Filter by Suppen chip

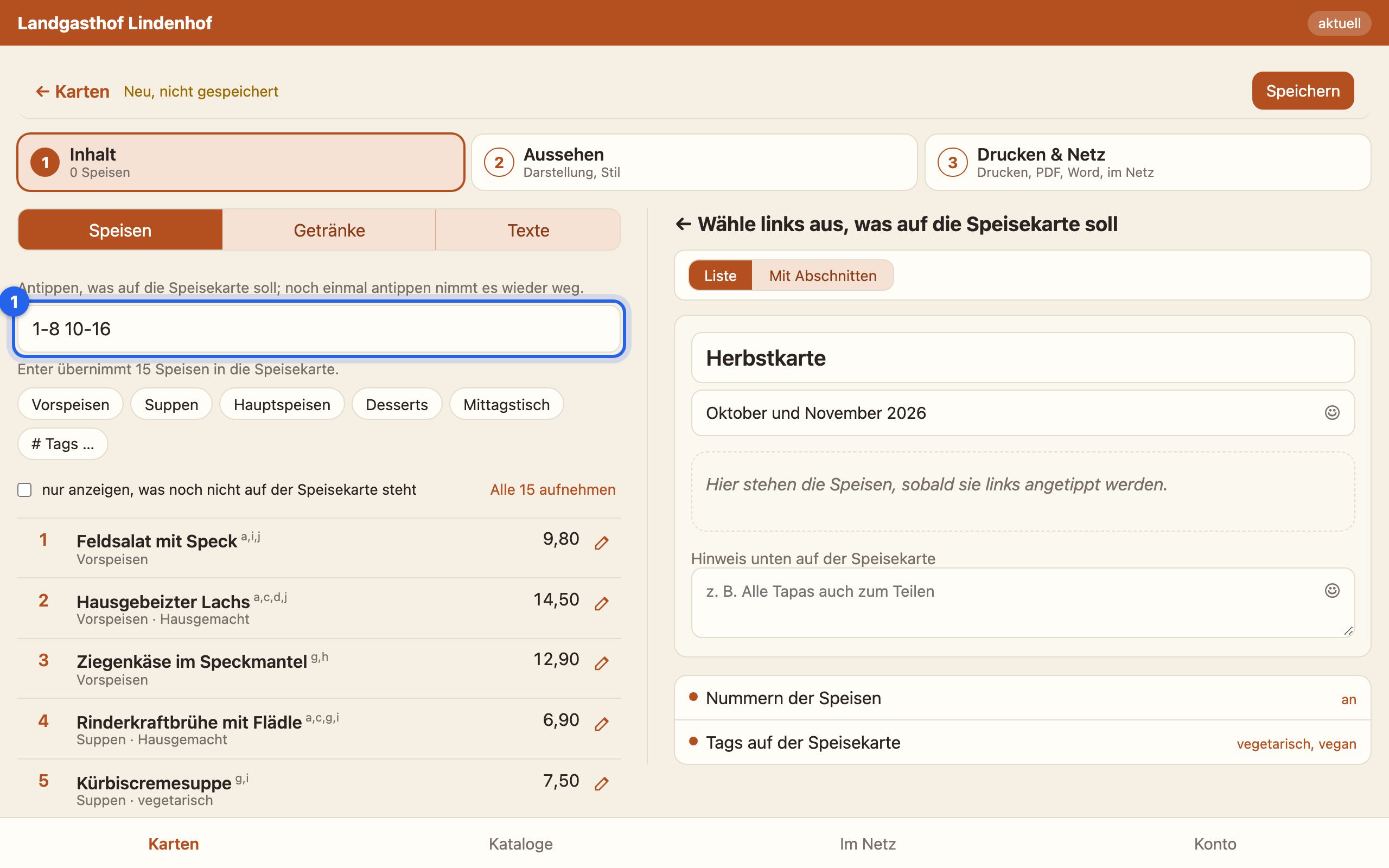pos(171,404)
